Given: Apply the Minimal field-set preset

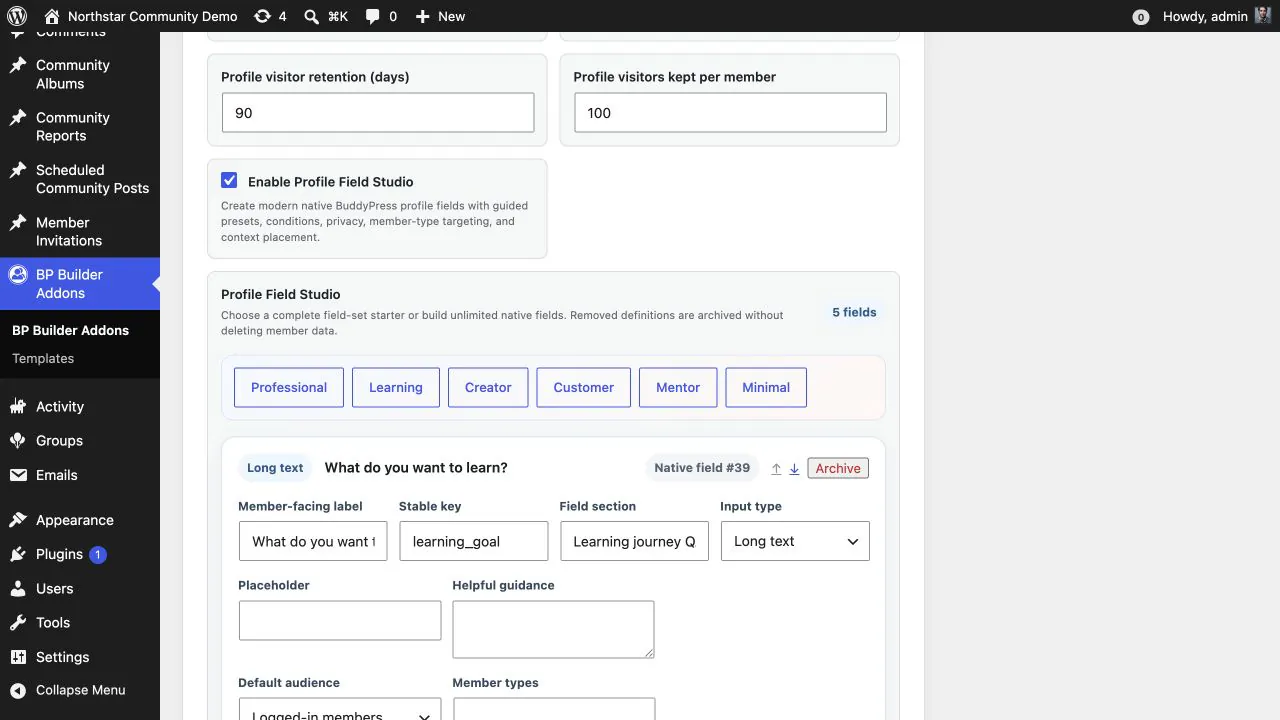Looking at the screenshot, I should 766,387.
